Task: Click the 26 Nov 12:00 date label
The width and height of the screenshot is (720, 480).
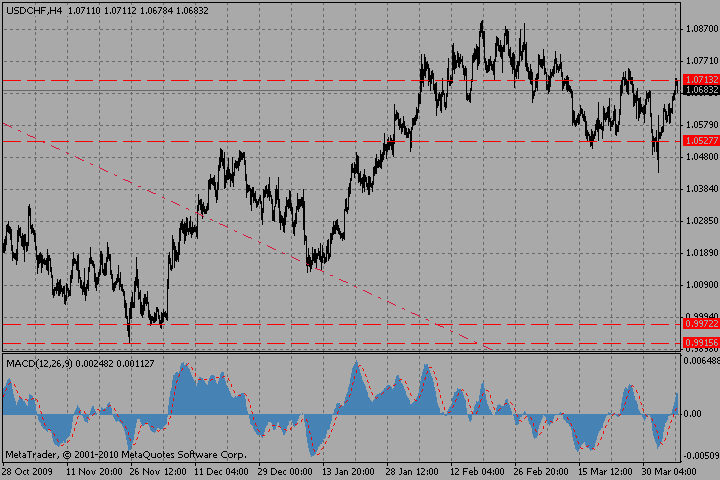Action: [x=158, y=472]
